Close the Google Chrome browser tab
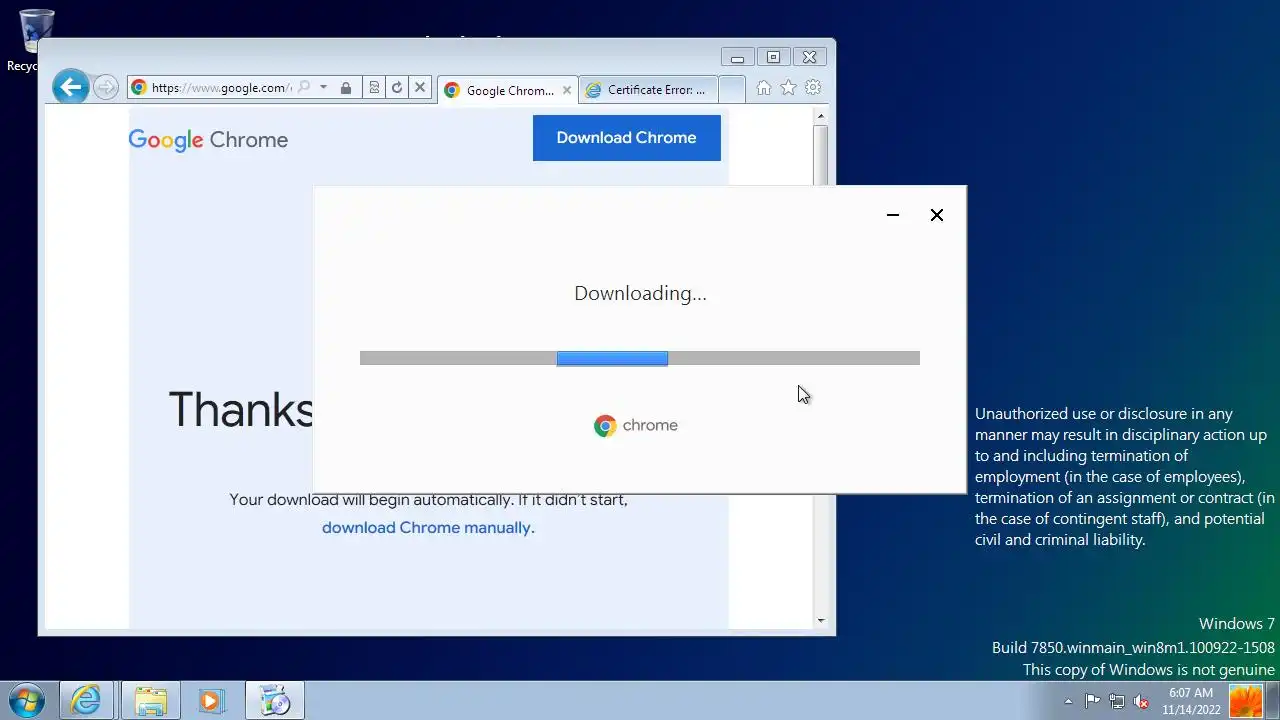 point(567,90)
